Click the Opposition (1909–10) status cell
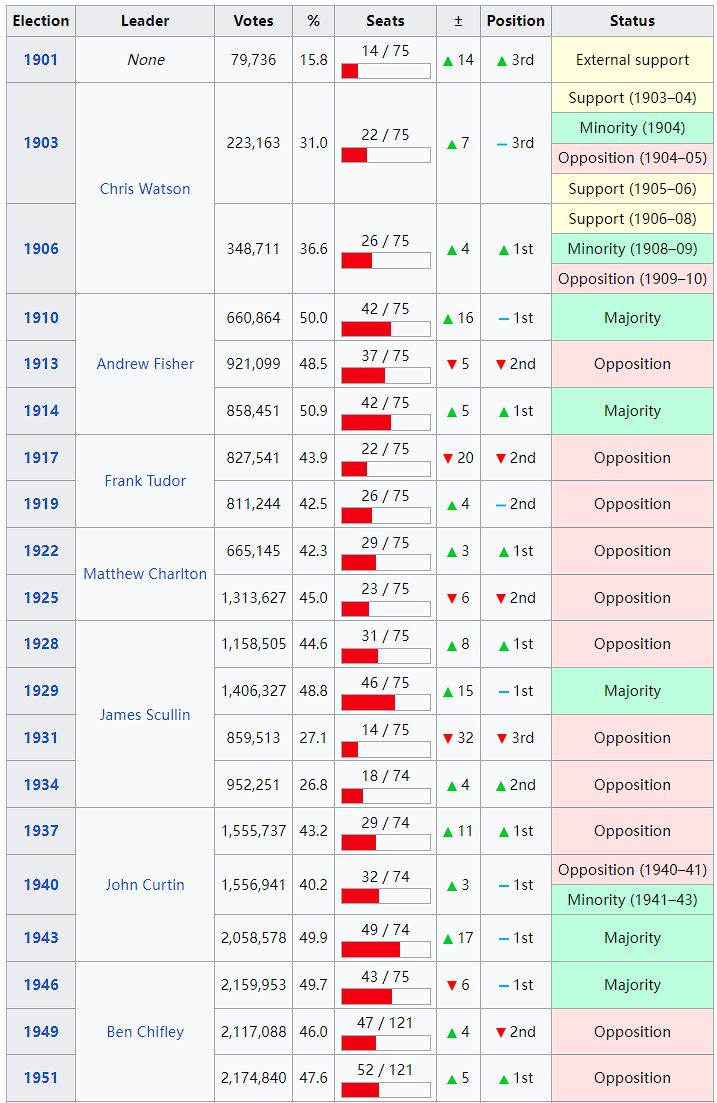The height and width of the screenshot is (1103, 717). pos(632,279)
